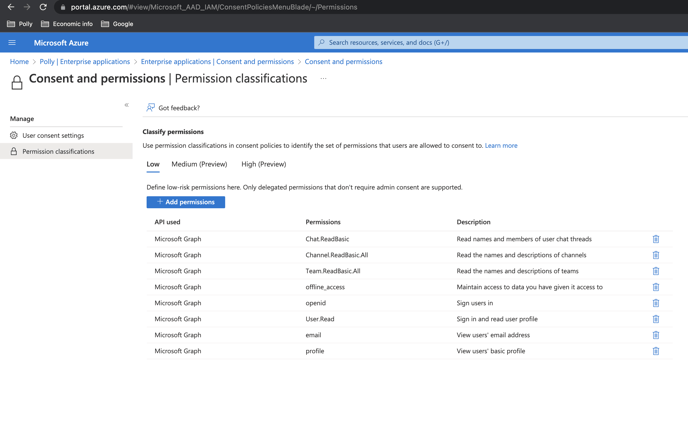Delete the Chat.ReadBasic permission row

(656, 239)
